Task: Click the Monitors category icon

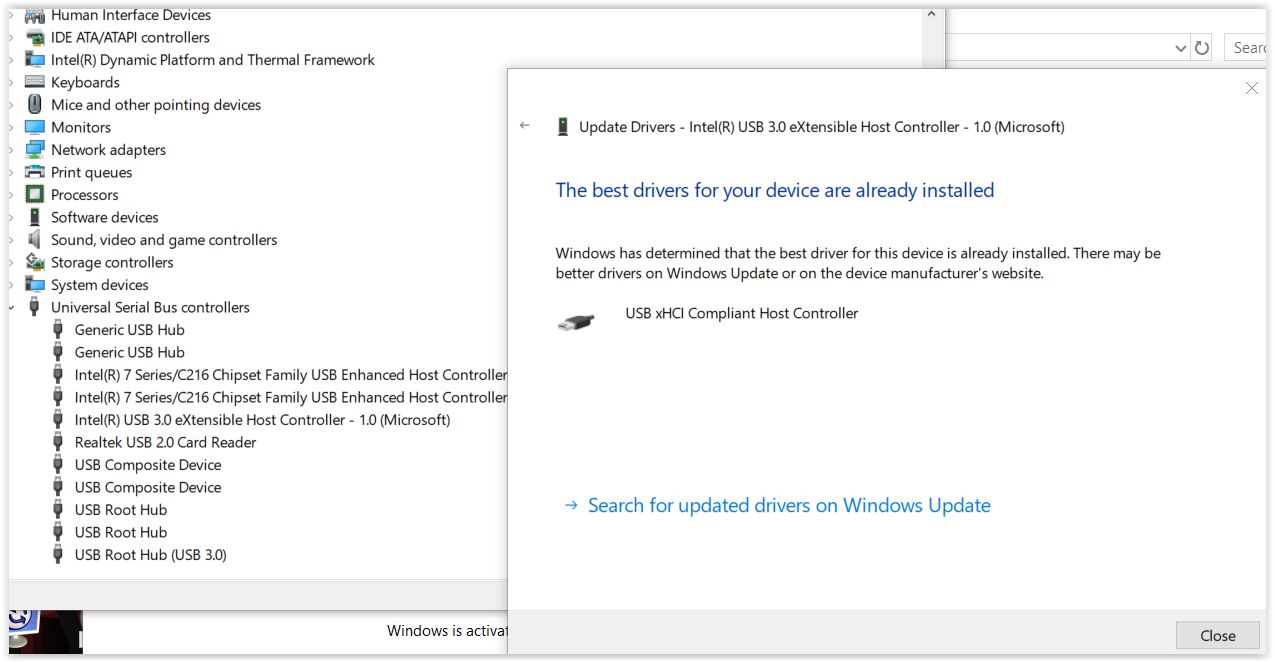Action: tap(35, 127)
